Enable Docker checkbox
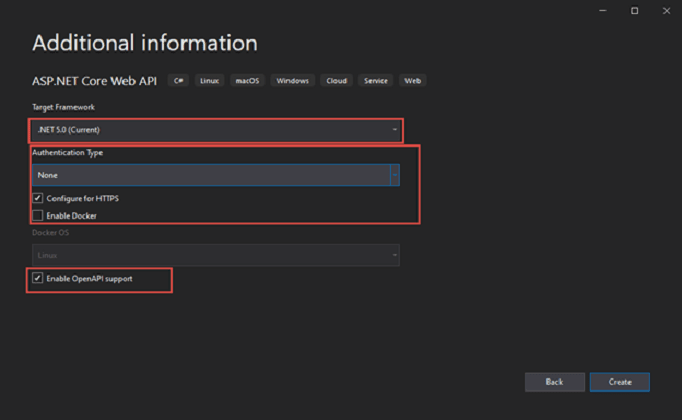 click(38, 215)
